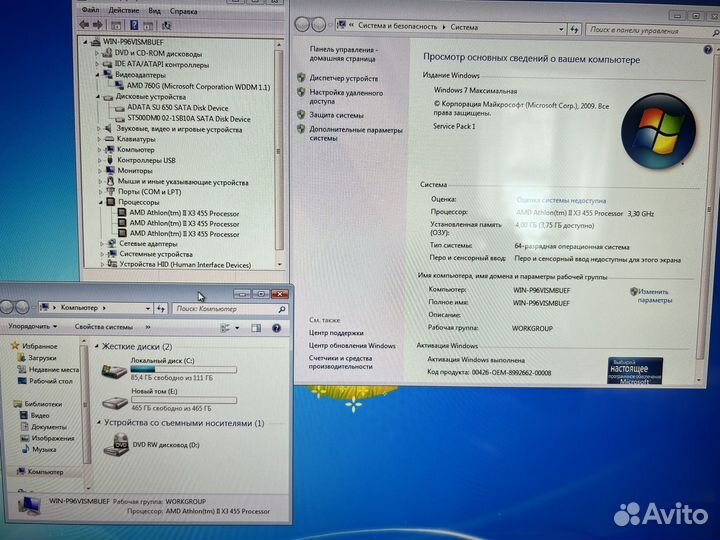The image size is (720, 540).
Task: Collapse the Видеоадаптеры node
Action: [x=97, y=74]
